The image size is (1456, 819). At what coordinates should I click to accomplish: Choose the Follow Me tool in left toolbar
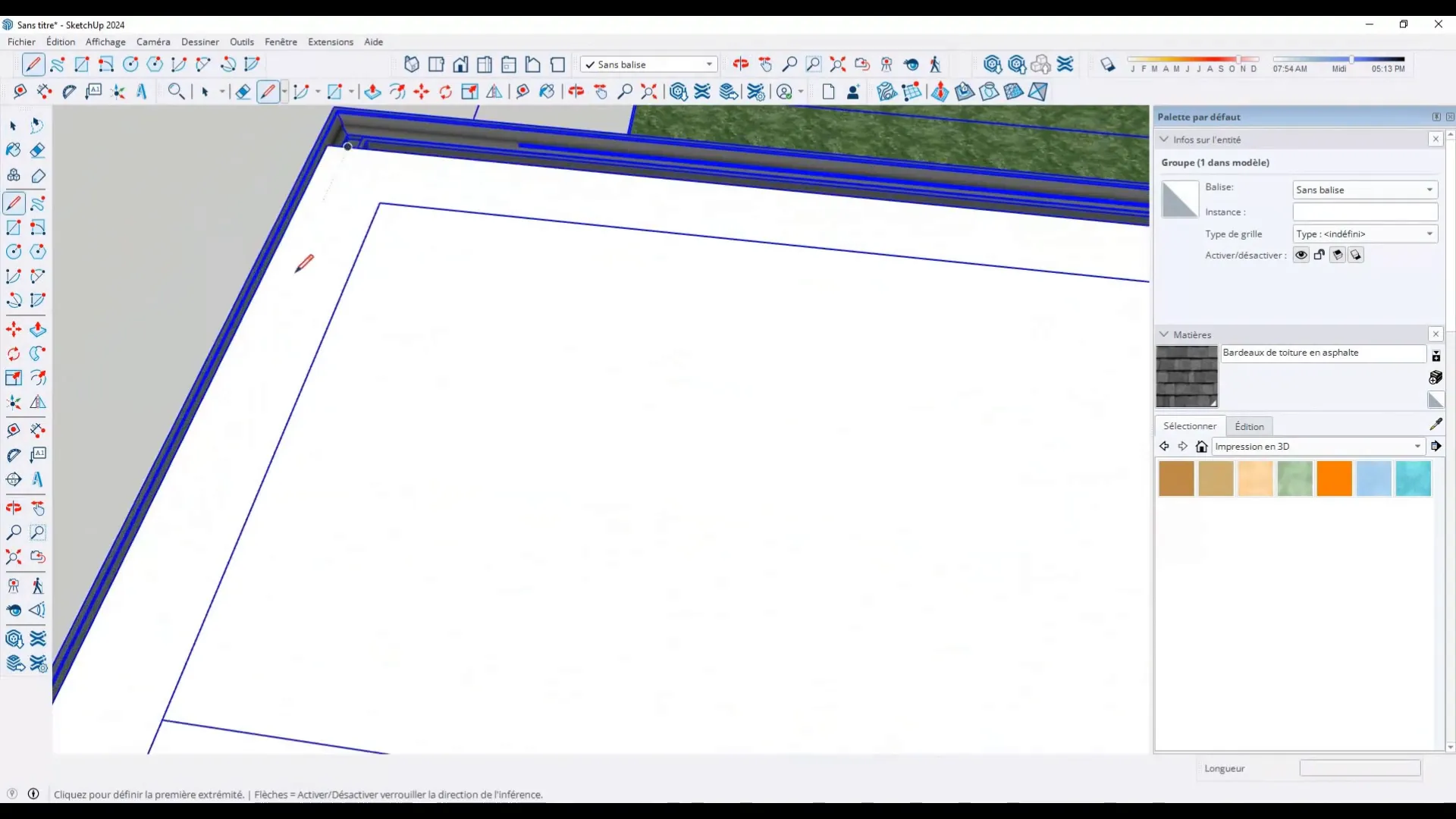[x=38, y=354]
